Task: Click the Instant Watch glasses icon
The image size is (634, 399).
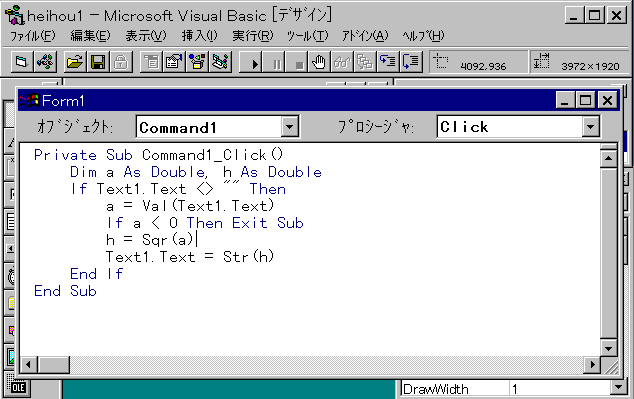Action: tap(342, 62)
